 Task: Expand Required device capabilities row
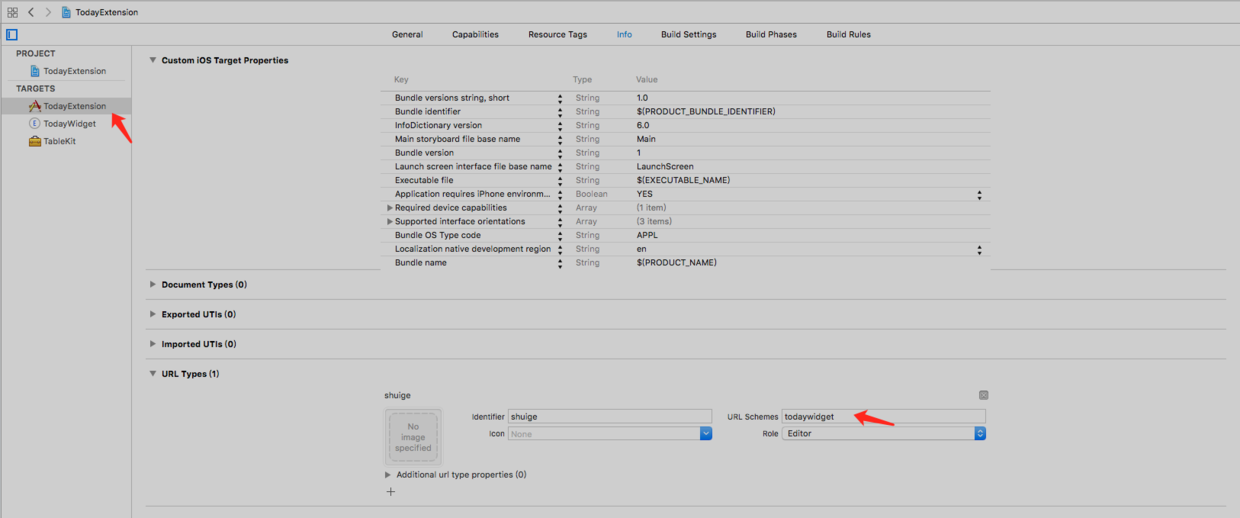(390, 208)
